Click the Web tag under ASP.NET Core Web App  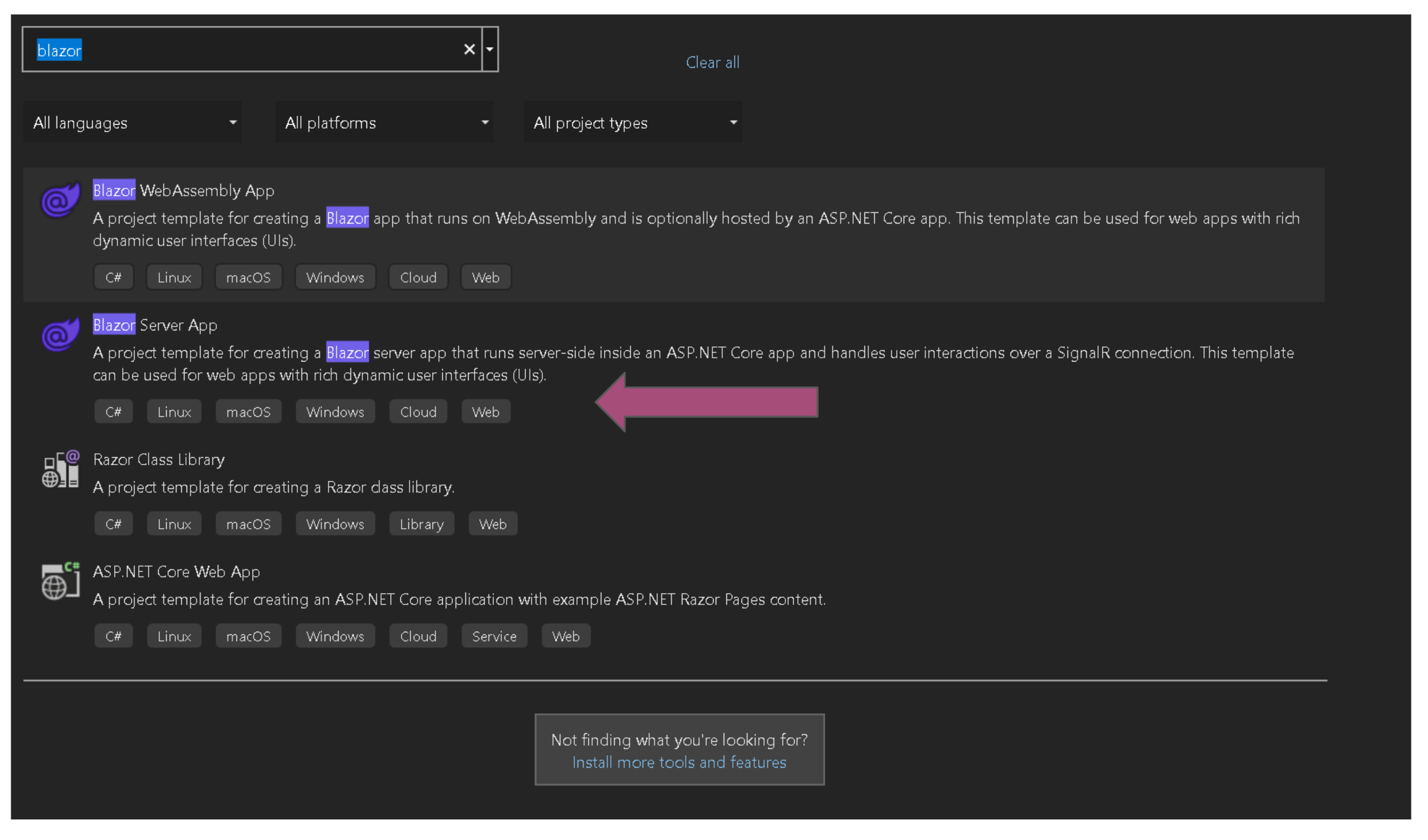click(566, 636)
